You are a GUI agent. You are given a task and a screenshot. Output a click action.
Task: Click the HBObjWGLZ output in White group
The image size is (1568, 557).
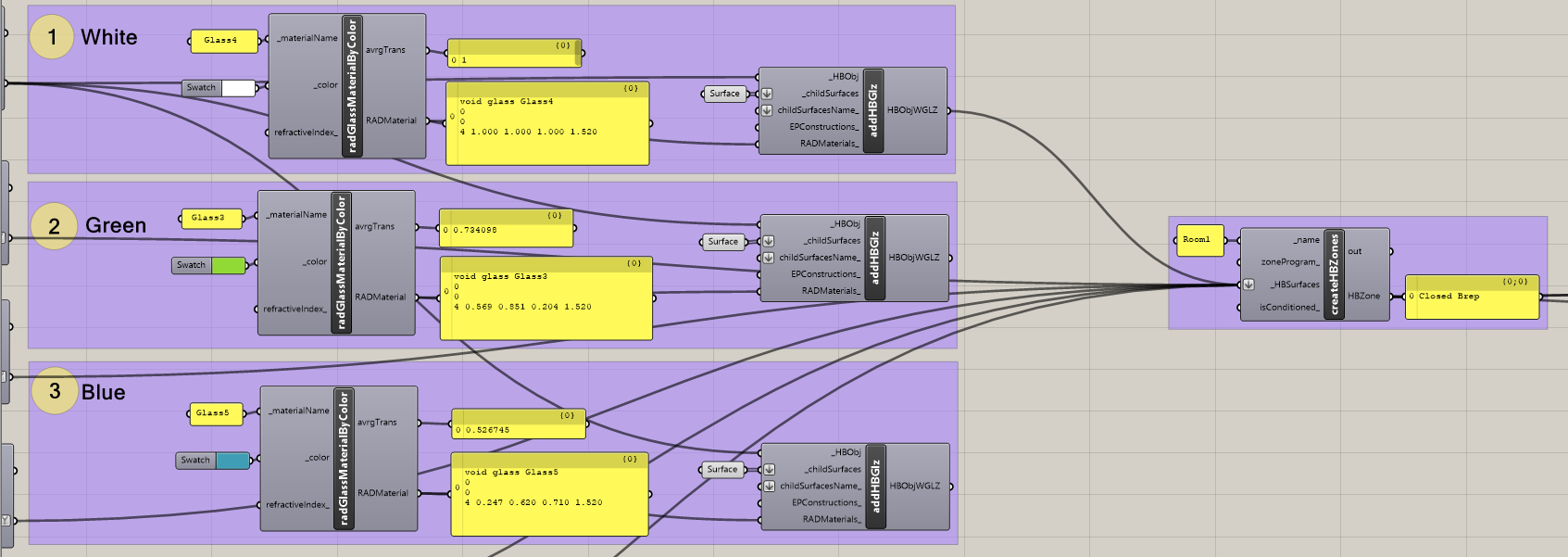tap(912, 110)
